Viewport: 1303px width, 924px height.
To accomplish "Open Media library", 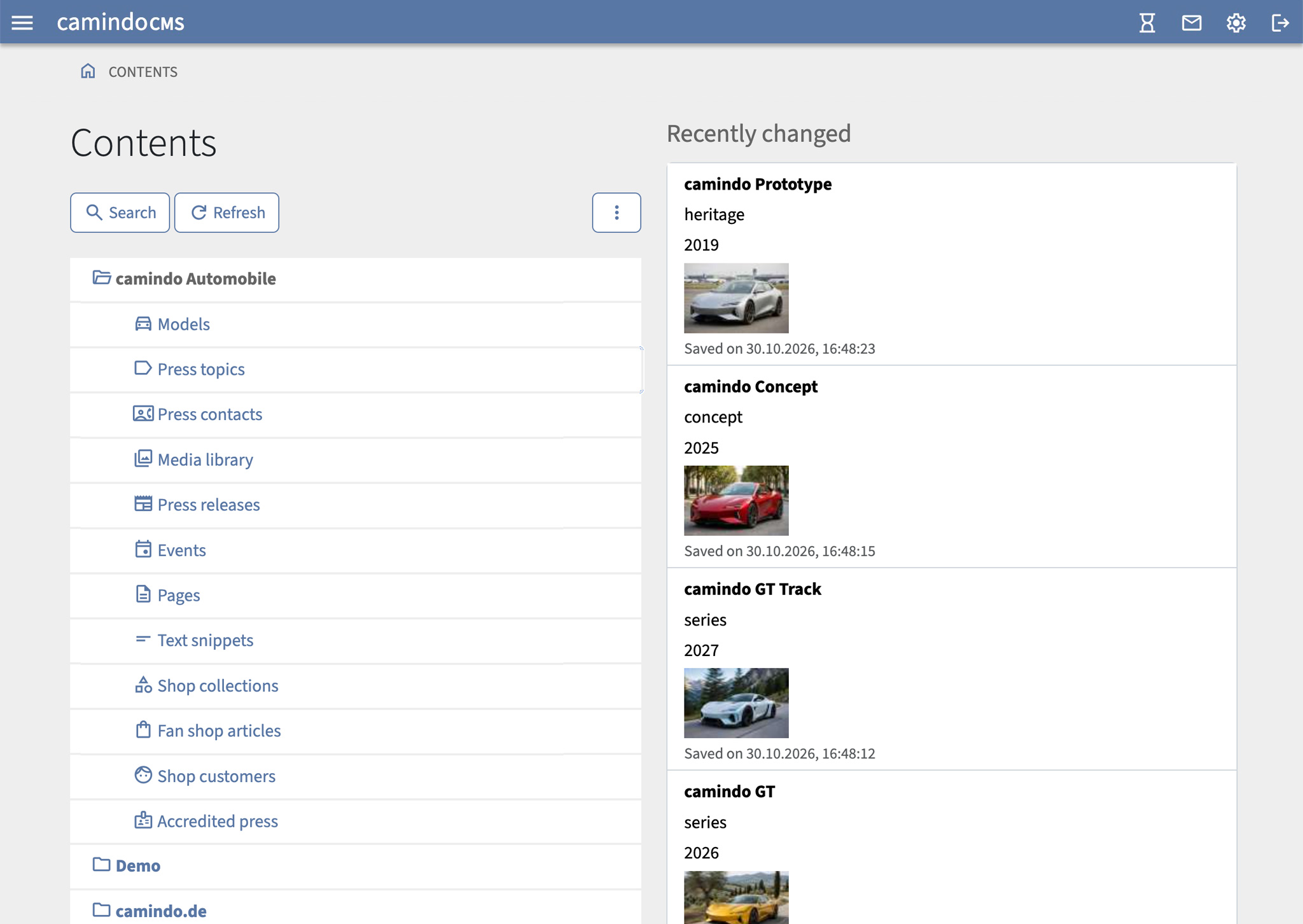I will [206, 459].
